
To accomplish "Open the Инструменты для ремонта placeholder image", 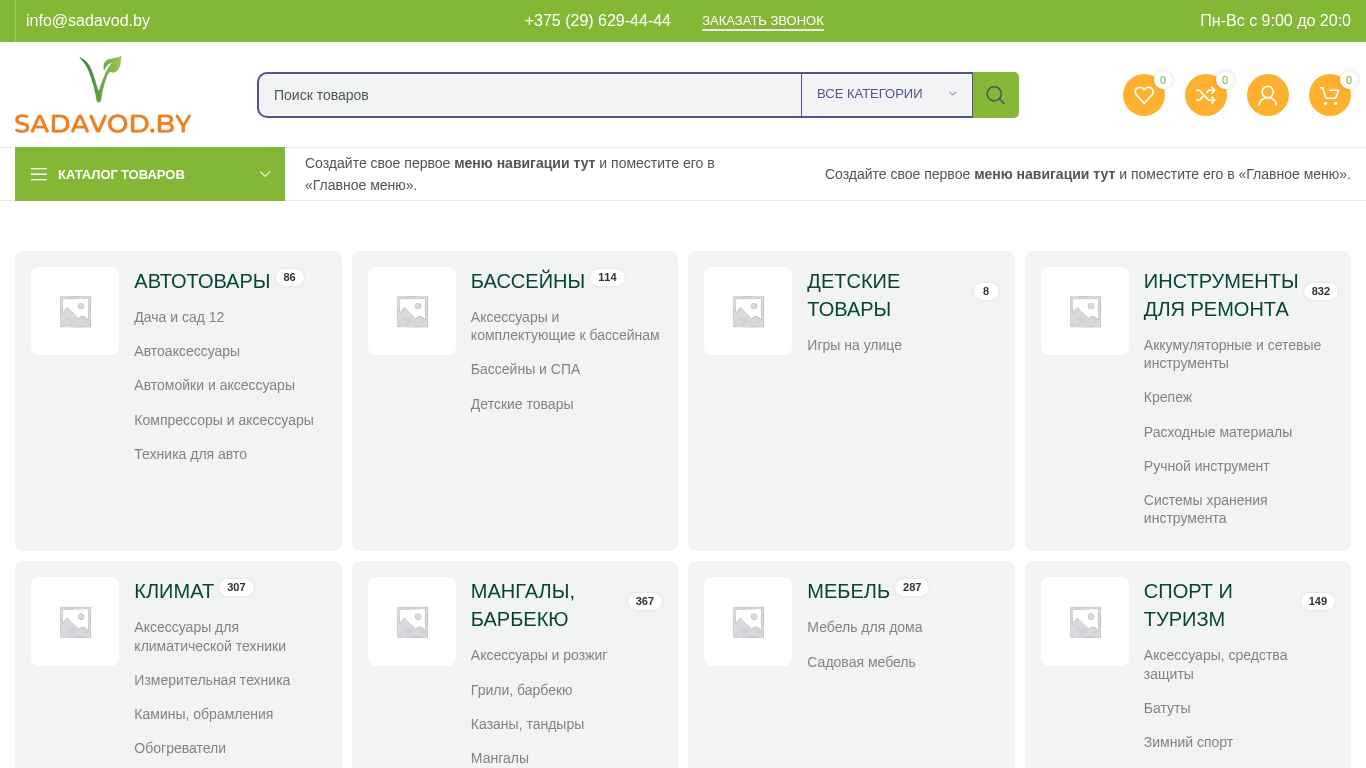I will (1085, 311).
